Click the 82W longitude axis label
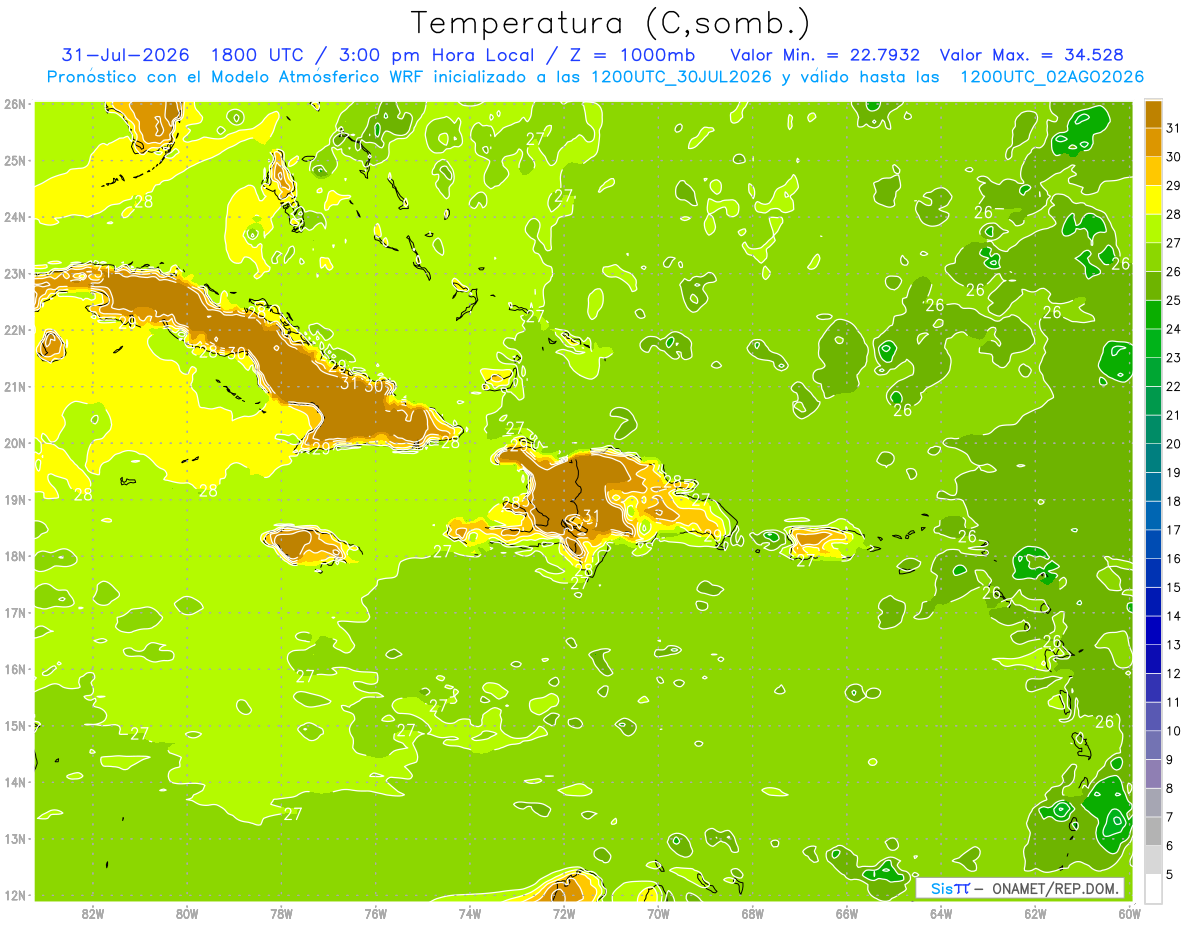 pyautogui.click(x=93, y=914)
